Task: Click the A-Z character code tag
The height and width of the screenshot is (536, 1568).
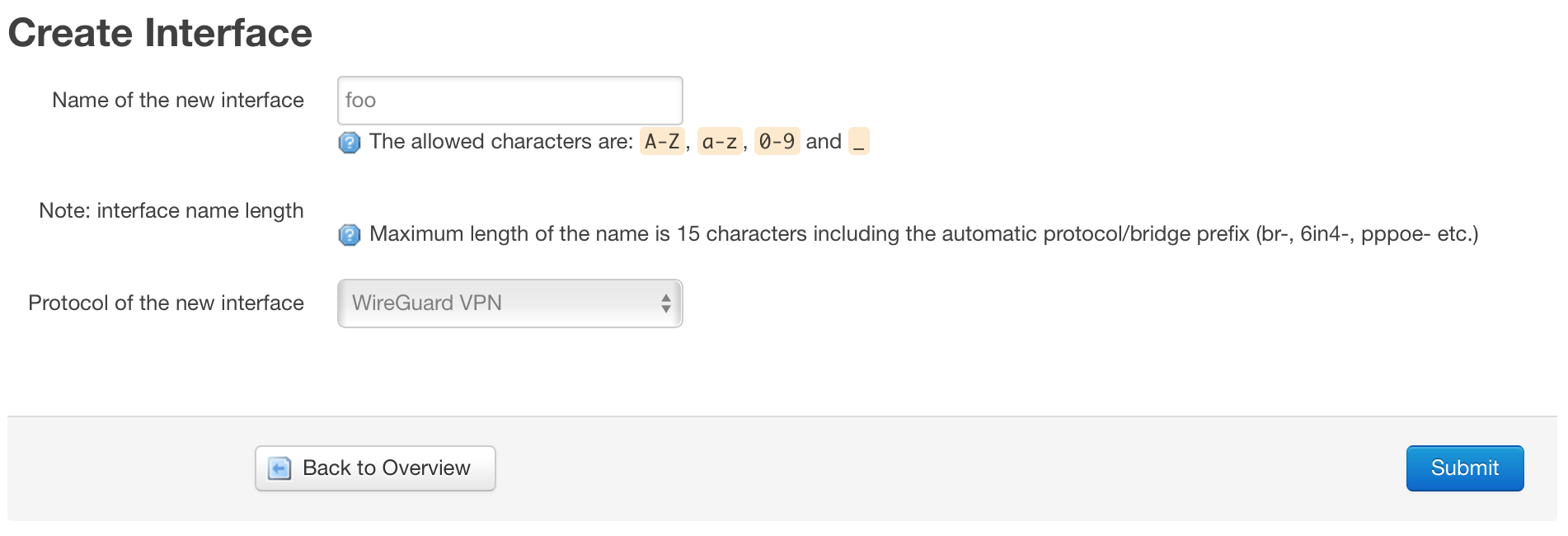Action: pos(662,142)
